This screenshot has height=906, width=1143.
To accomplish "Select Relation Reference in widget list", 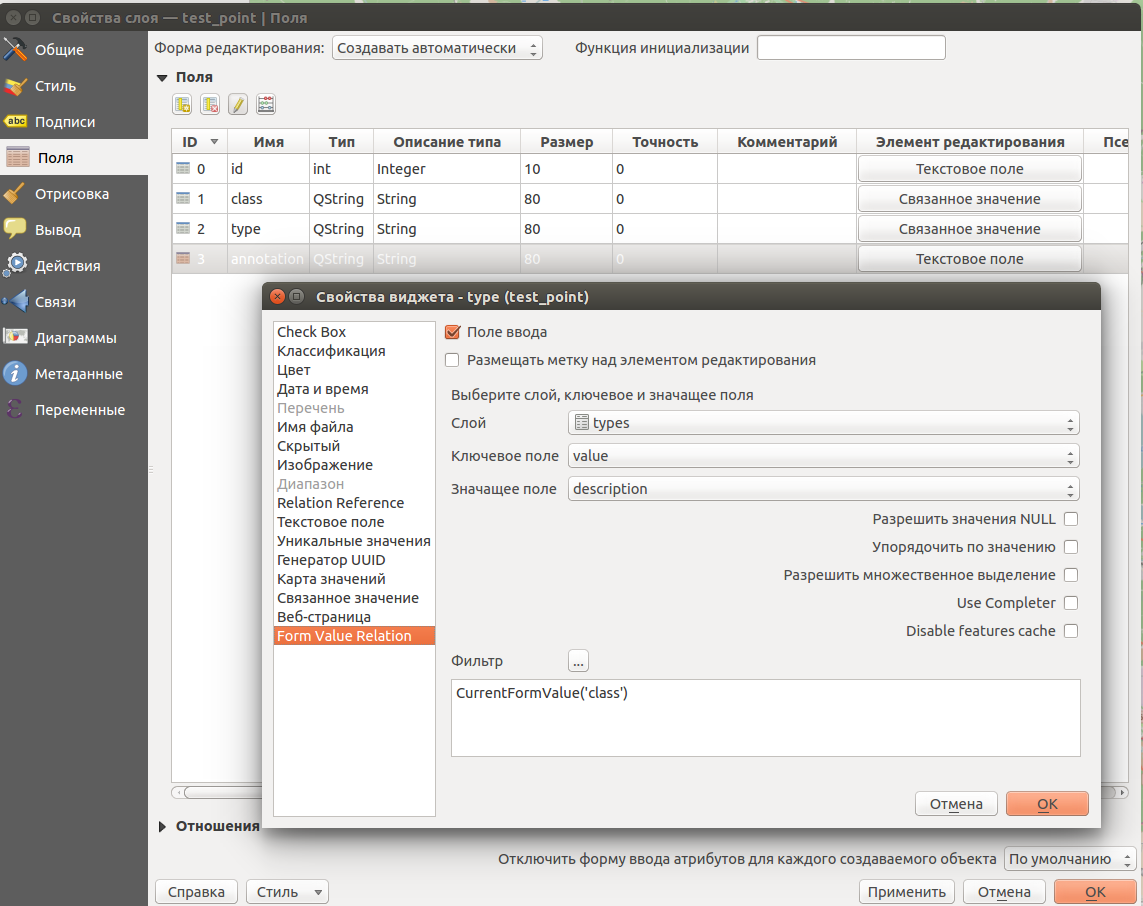I will click(x=340, y=503).
